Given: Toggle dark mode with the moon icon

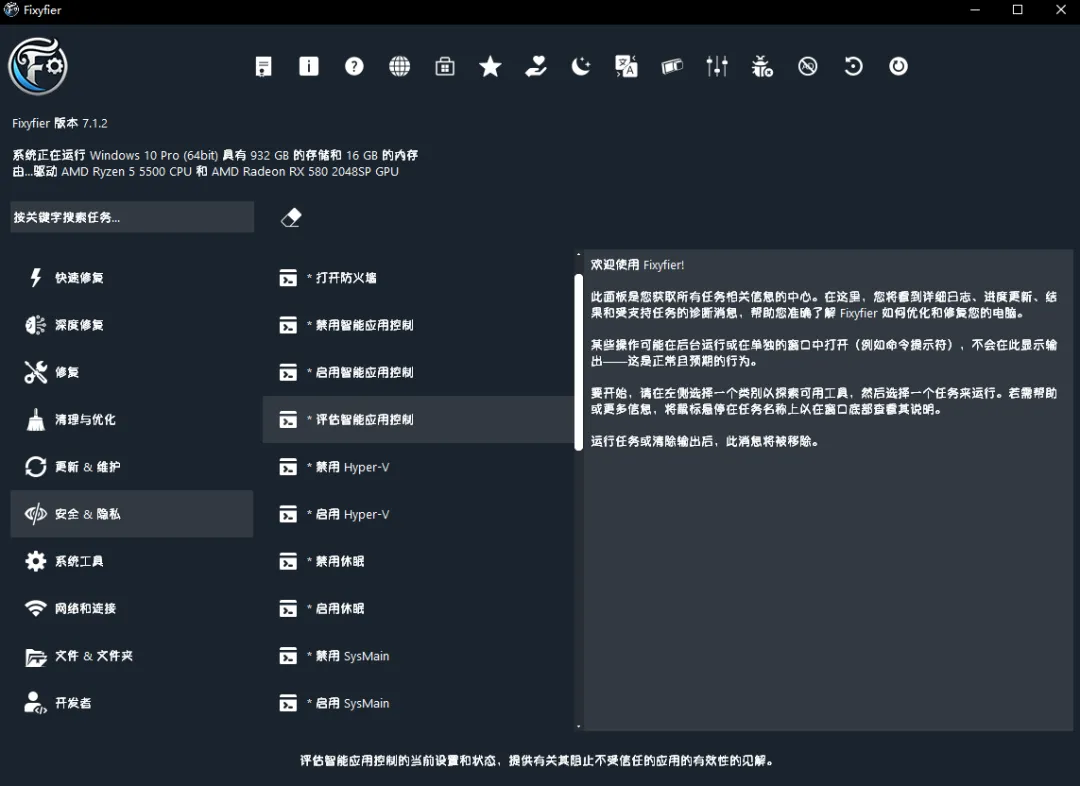Looking at the screenshot, I should 581,66.
